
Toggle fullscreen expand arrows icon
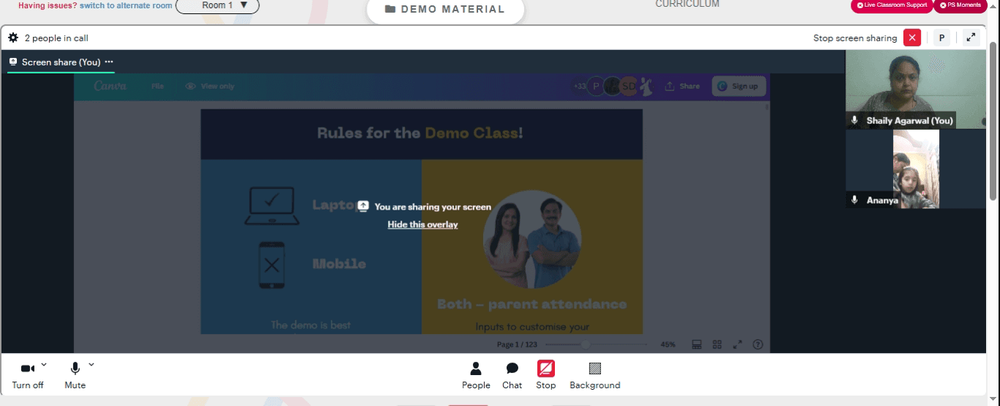tap(971, 38)
